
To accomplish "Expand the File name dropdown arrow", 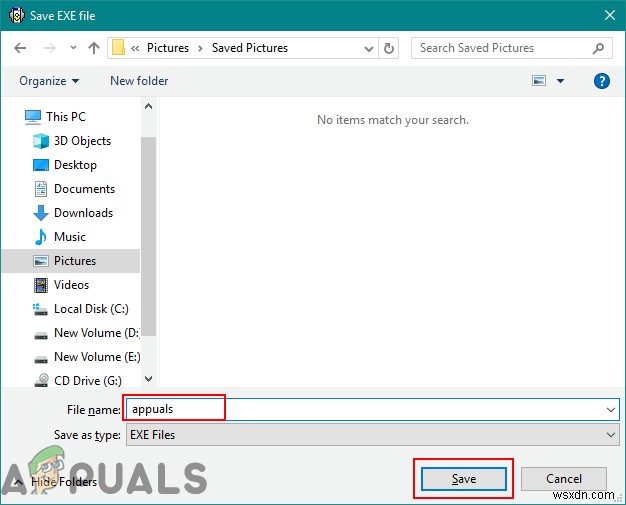I will [x=610, y=410].
